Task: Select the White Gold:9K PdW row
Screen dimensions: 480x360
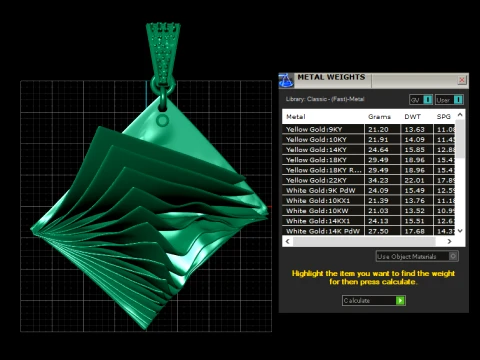Action: pos(368,190)
